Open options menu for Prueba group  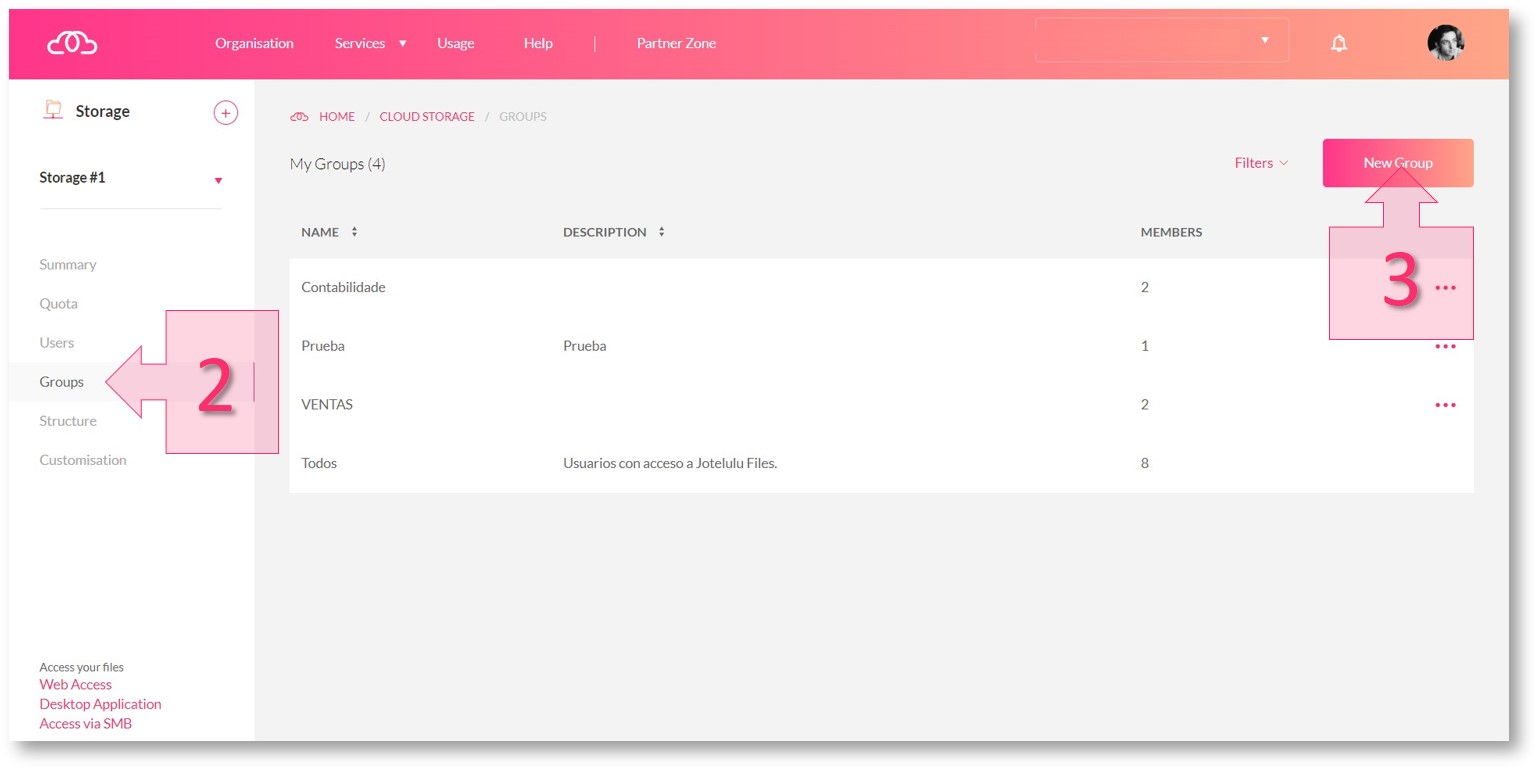pos(1445,347)
